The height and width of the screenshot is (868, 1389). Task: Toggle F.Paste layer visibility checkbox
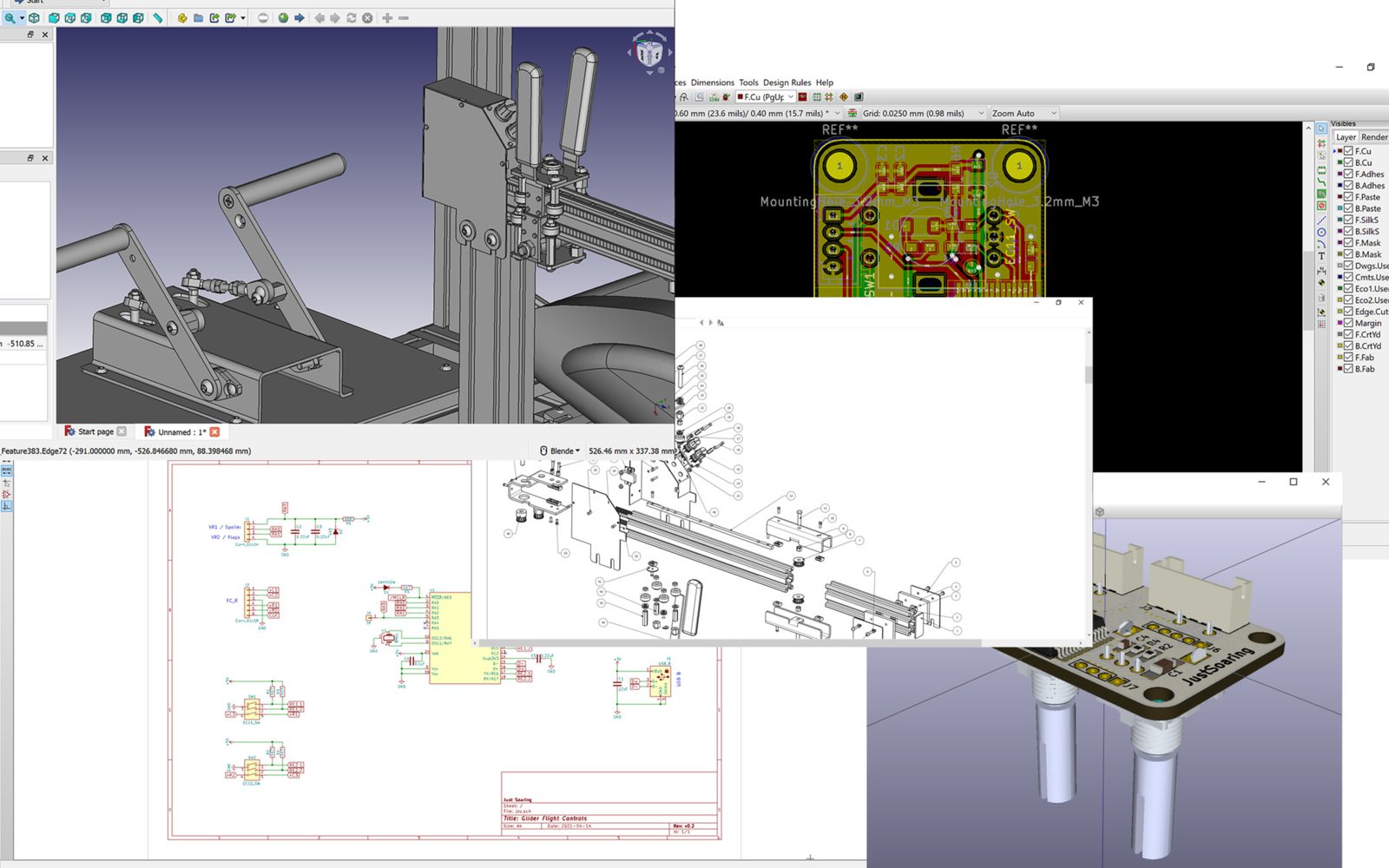[x=1348, y=197]
